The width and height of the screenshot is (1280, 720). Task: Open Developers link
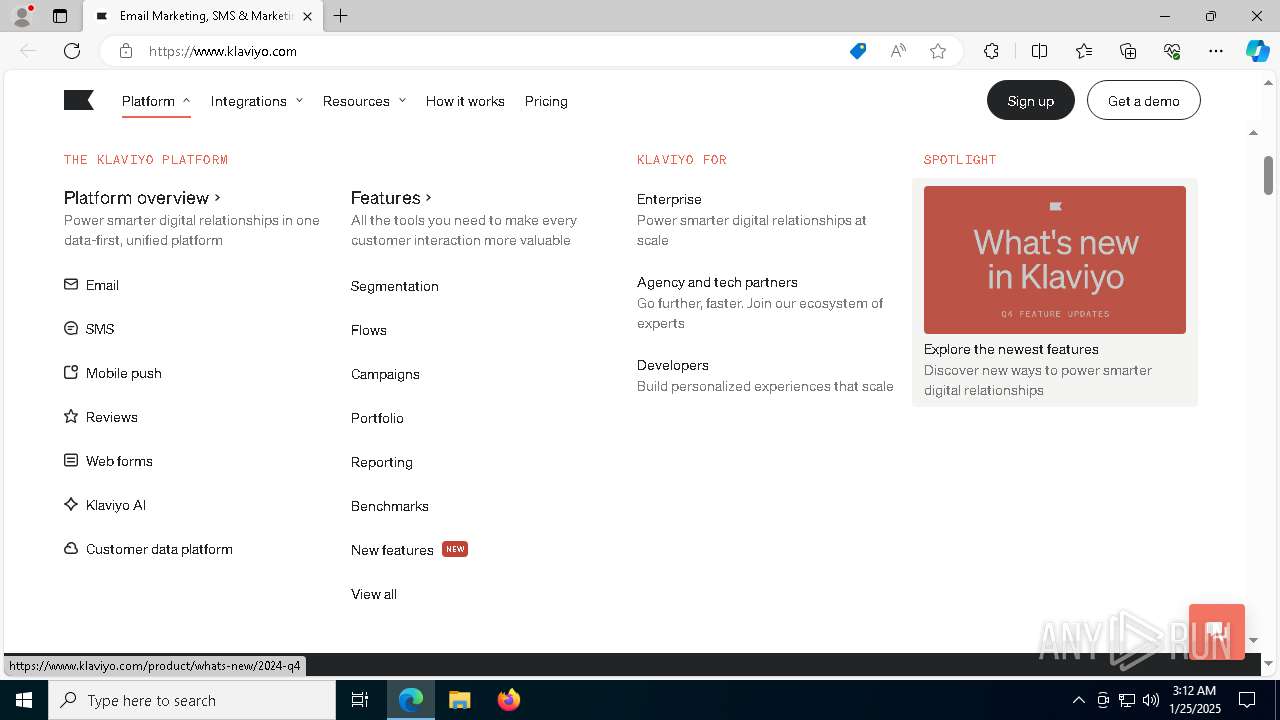[x=673, y=365]
